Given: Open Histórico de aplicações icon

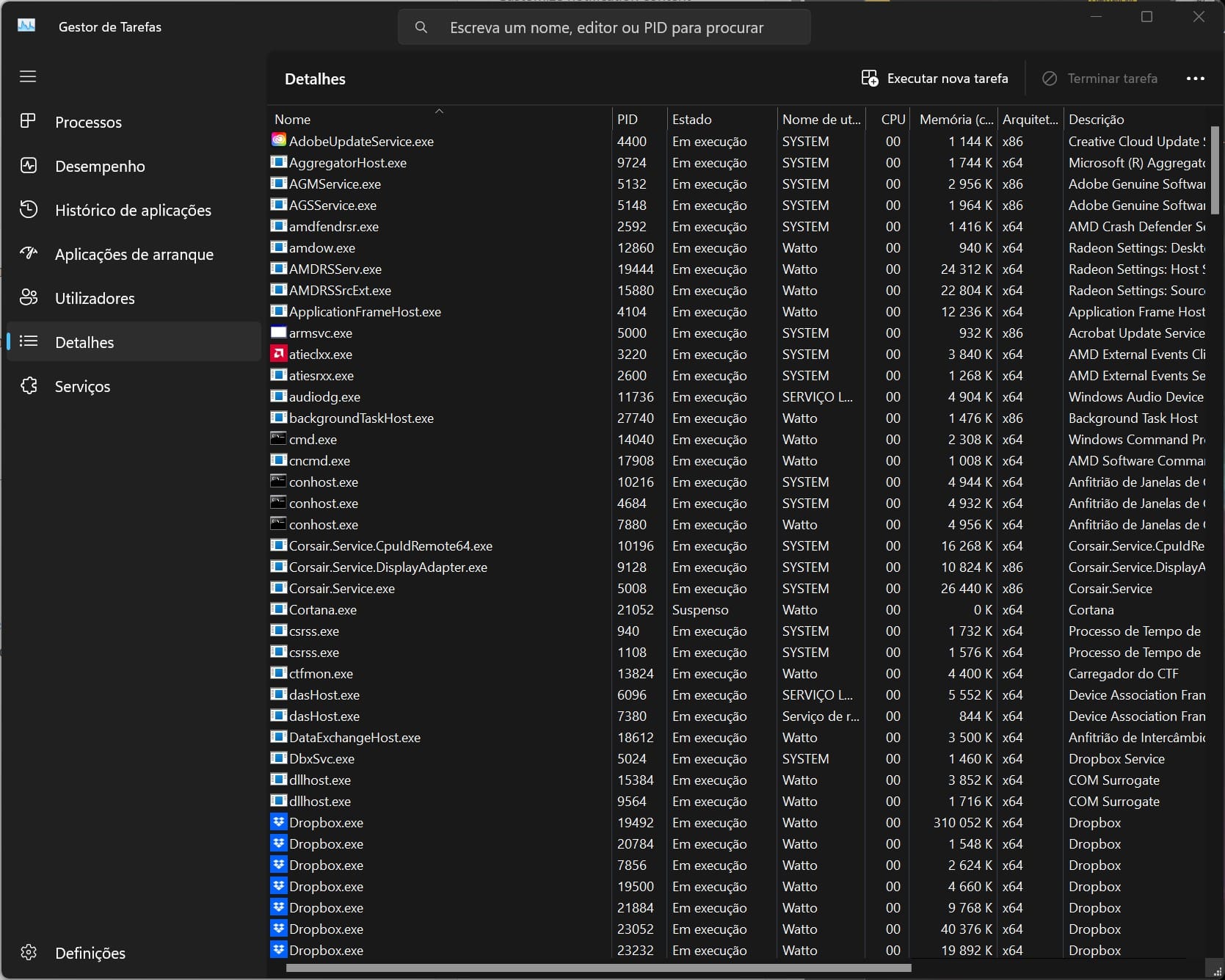Looking at the screenshot, I should tap(28, 210).
